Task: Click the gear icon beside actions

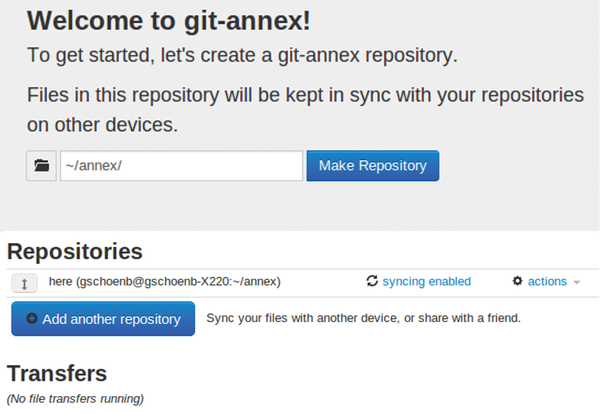Action: [517, 281]
